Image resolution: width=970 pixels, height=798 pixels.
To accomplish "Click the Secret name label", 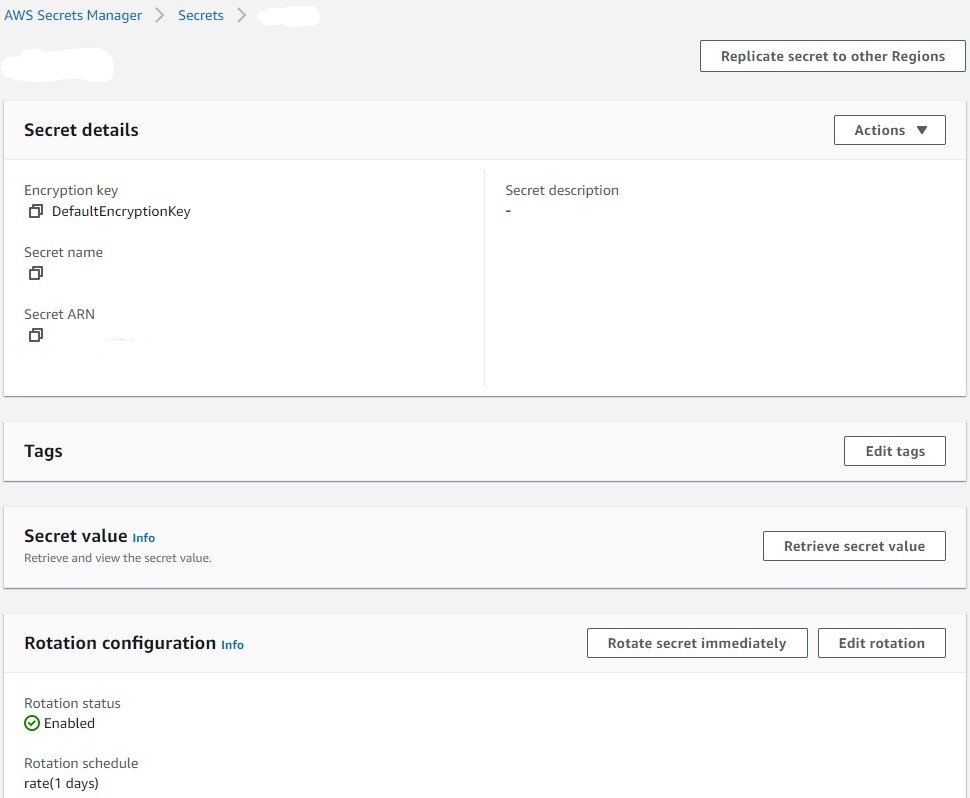I will tap(64, 252).
